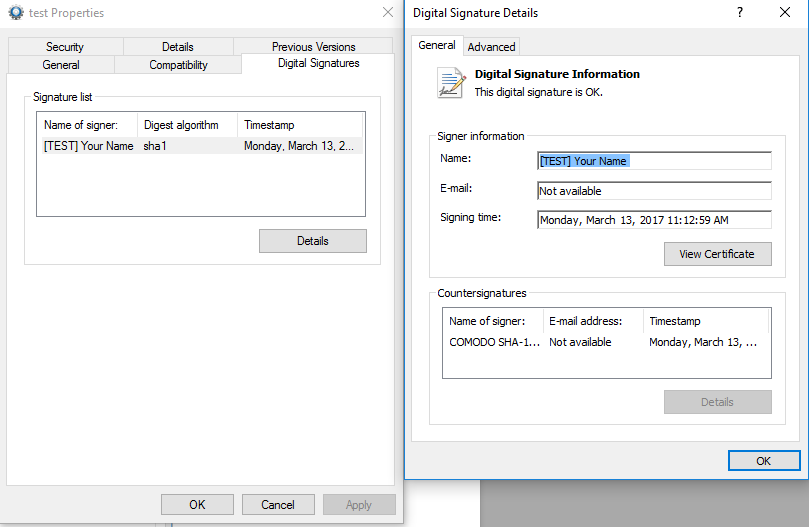The image size is (809, 527).
Task: Select the COMODO SHA-1 countersignature row
Action: click(x=606, y=342)
